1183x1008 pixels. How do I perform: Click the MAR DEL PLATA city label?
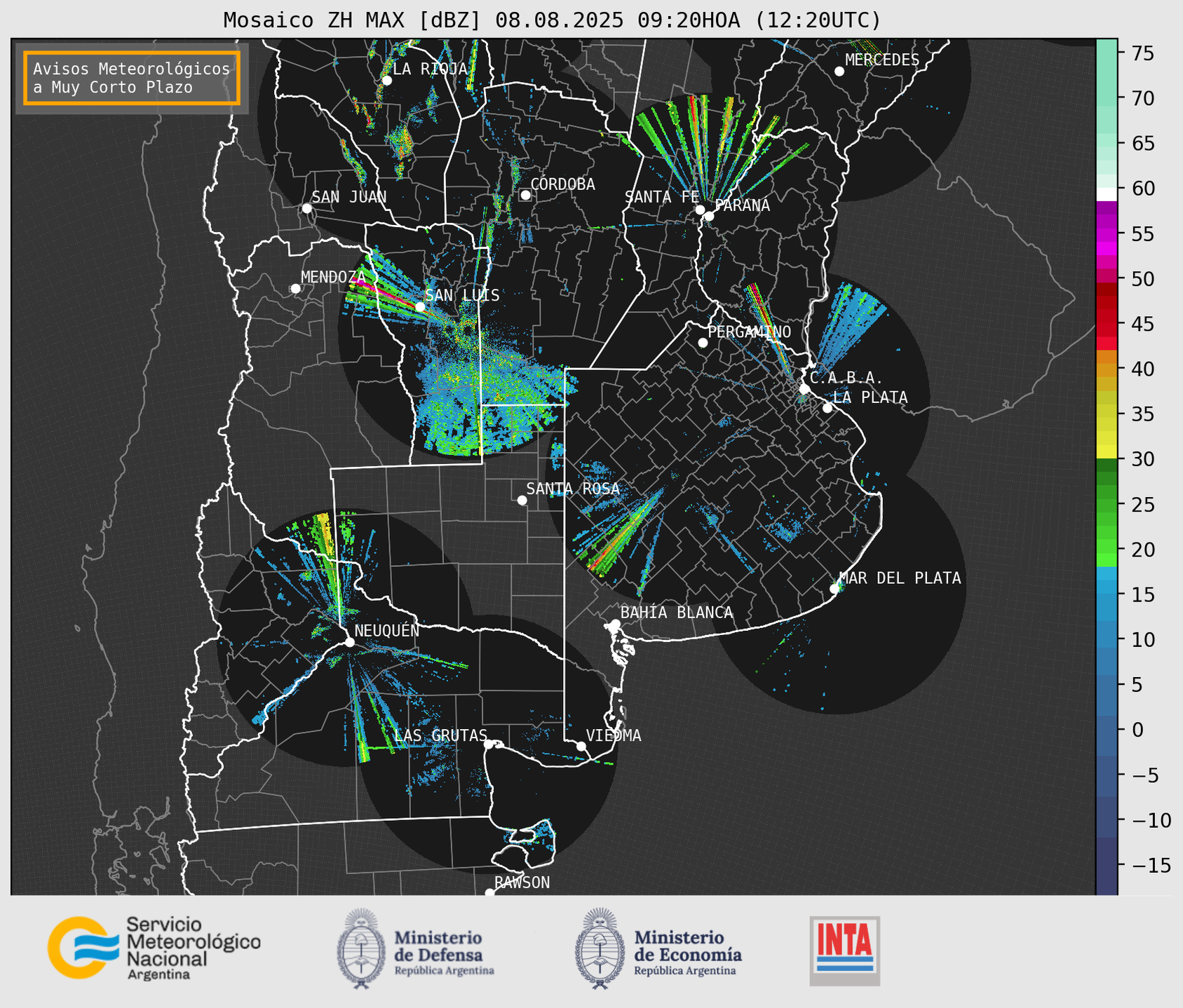click(x=900, y=578)
